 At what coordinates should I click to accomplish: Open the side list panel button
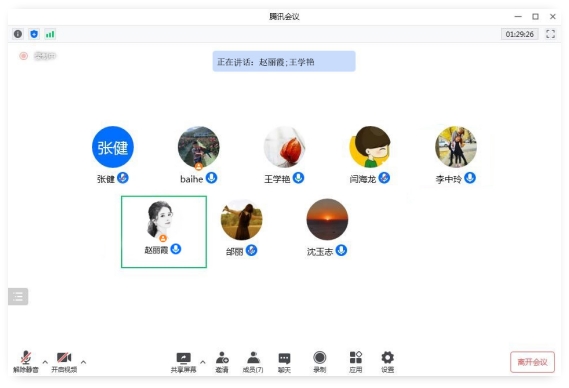point(18,297)
